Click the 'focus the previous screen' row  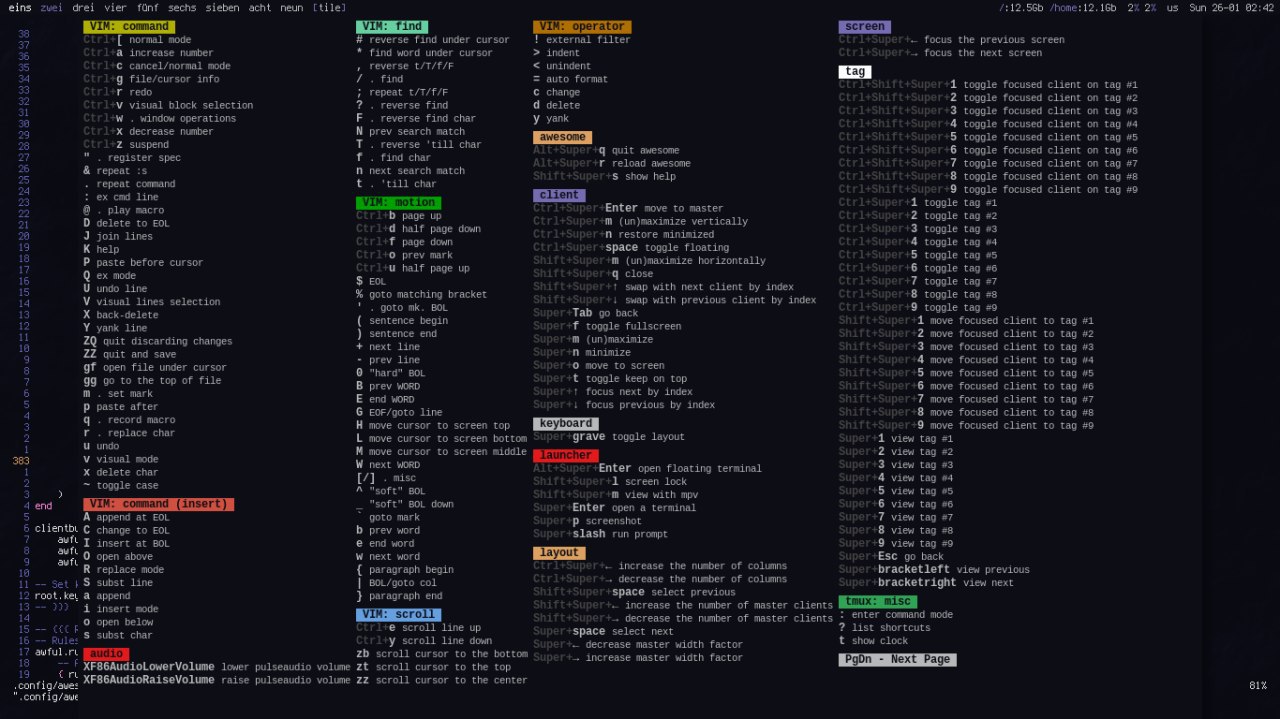click(951, 40)
